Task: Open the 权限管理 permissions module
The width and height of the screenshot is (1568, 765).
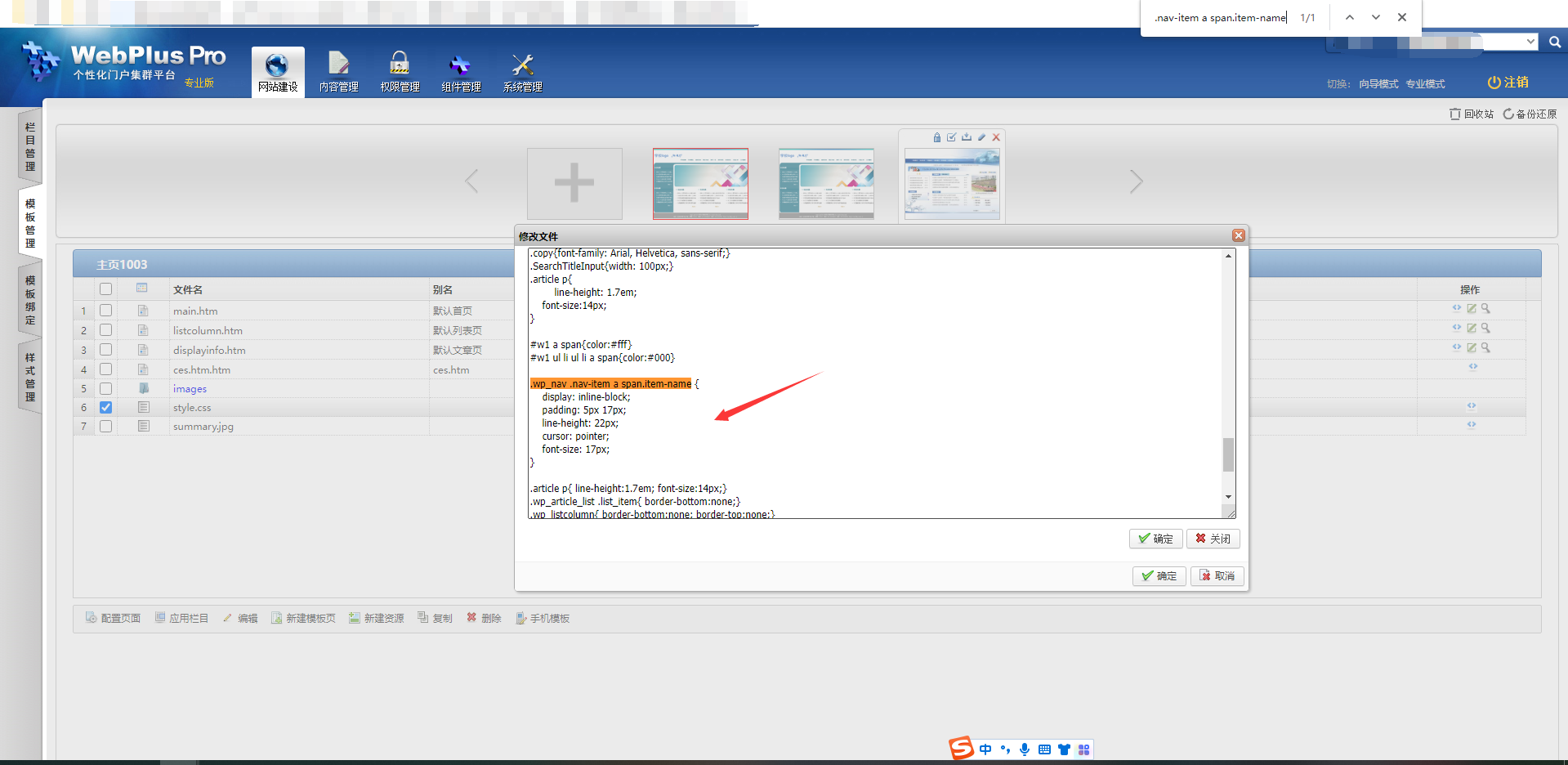Action: tap(400, 72)
